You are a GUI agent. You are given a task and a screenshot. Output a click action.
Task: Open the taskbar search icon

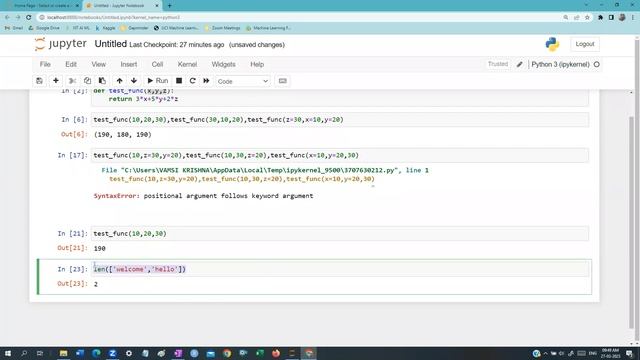(24, 353)
